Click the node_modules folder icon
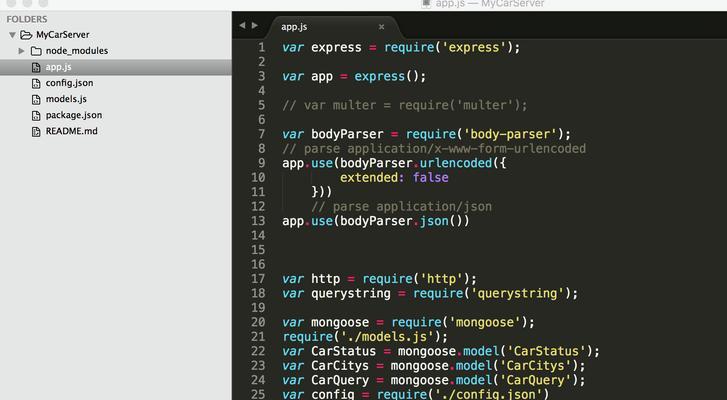Image resolution: width=727 pixels, height=400 pixels. pyautogui.click(x=36, y=51)
